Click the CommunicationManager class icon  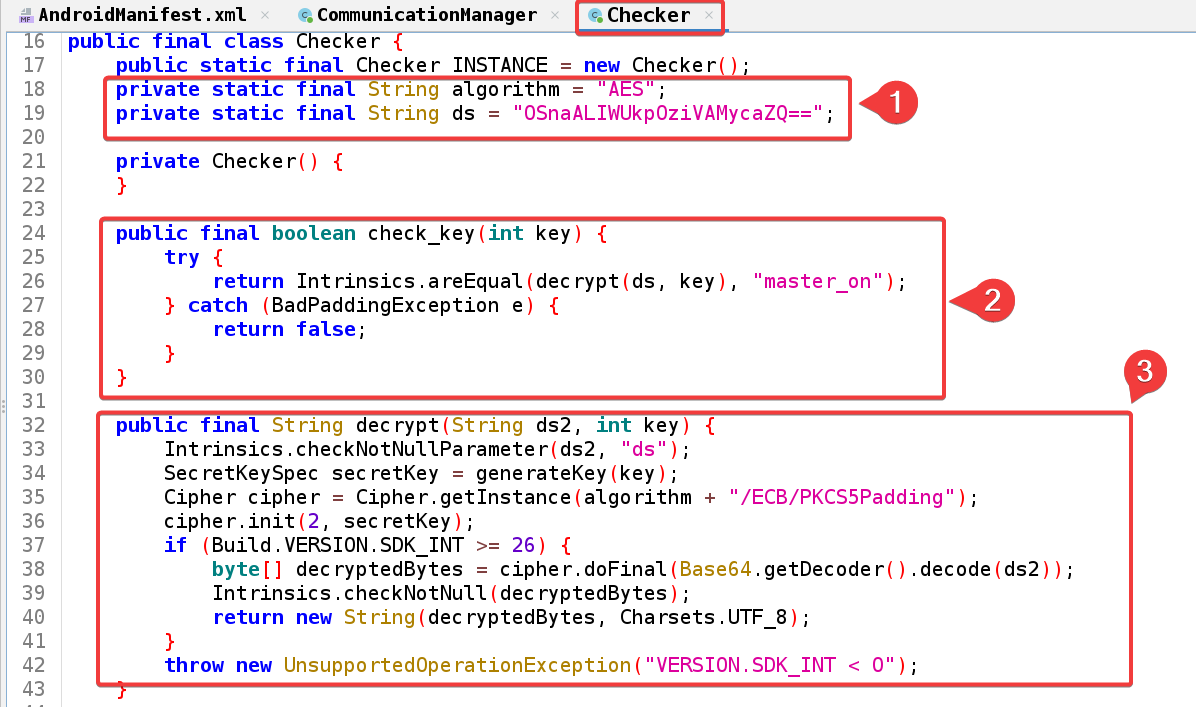click(x=305, y=15)
